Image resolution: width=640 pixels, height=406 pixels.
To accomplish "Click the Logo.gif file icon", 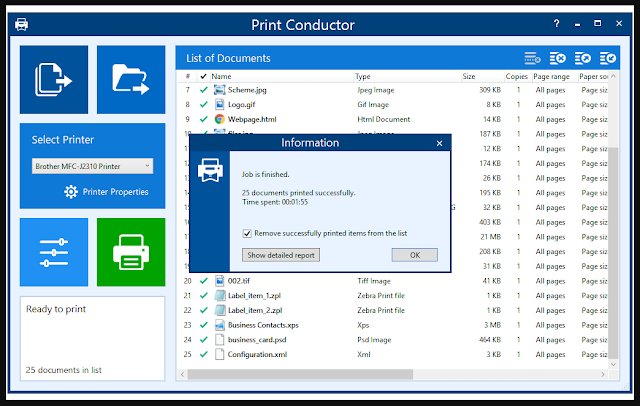I will [x=220, y=104].
